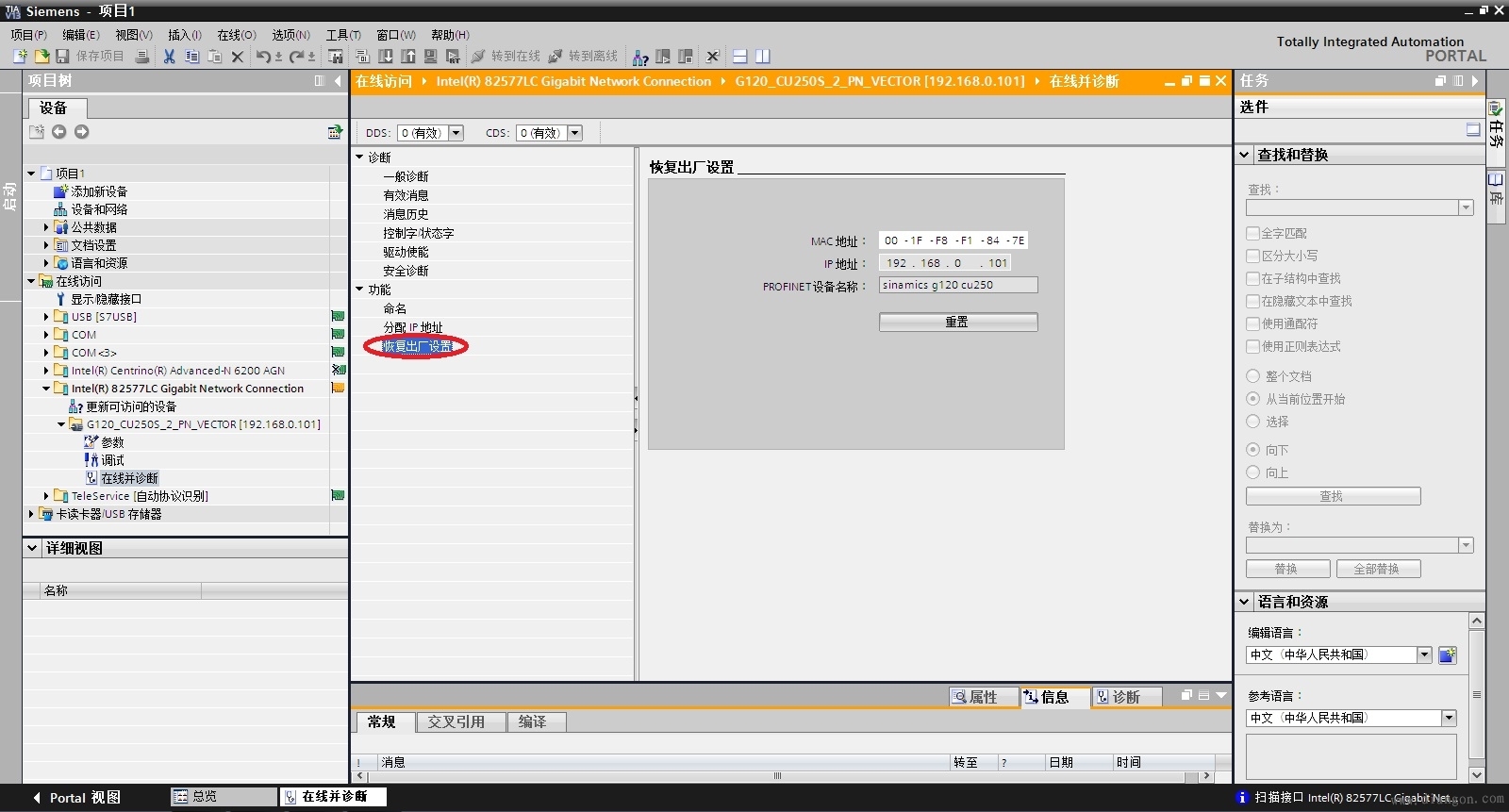Click the 分配 IP 地址 navigation entry

pyautogui.click(x=413, y=327)
